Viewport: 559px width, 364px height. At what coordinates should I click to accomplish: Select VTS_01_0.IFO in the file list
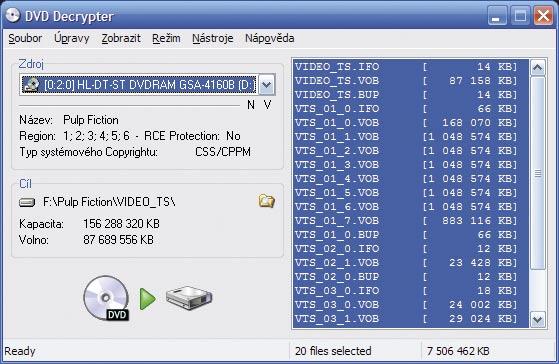point(411,109)
